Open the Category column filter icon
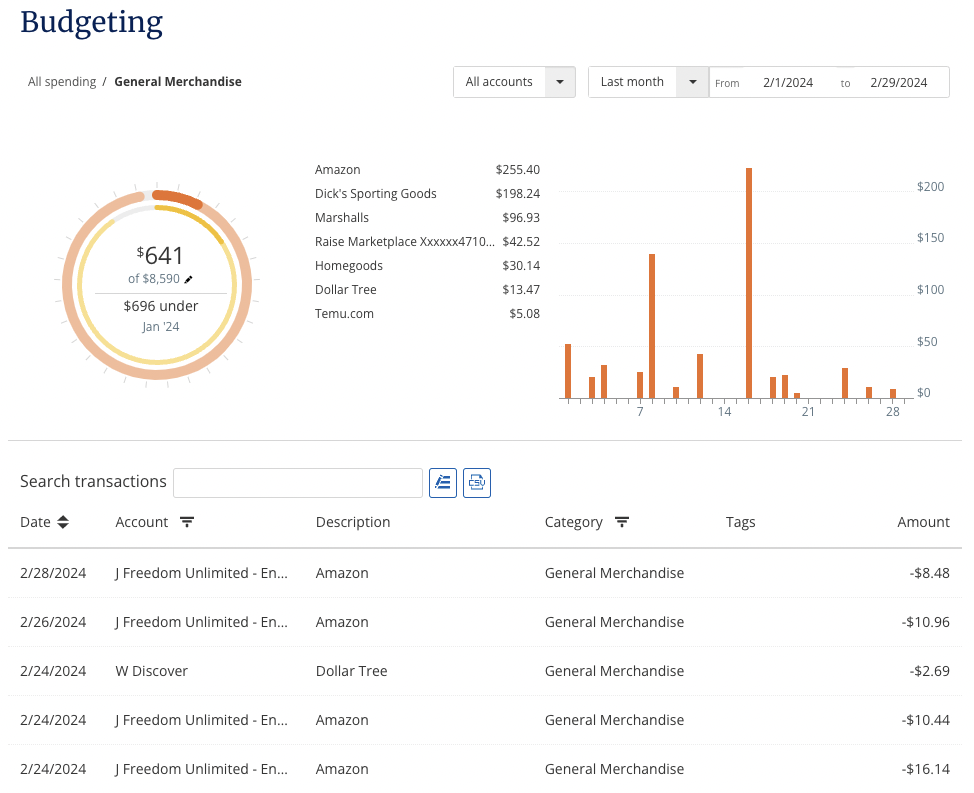This screenshot has height=793, width=974. pos(622,522)
